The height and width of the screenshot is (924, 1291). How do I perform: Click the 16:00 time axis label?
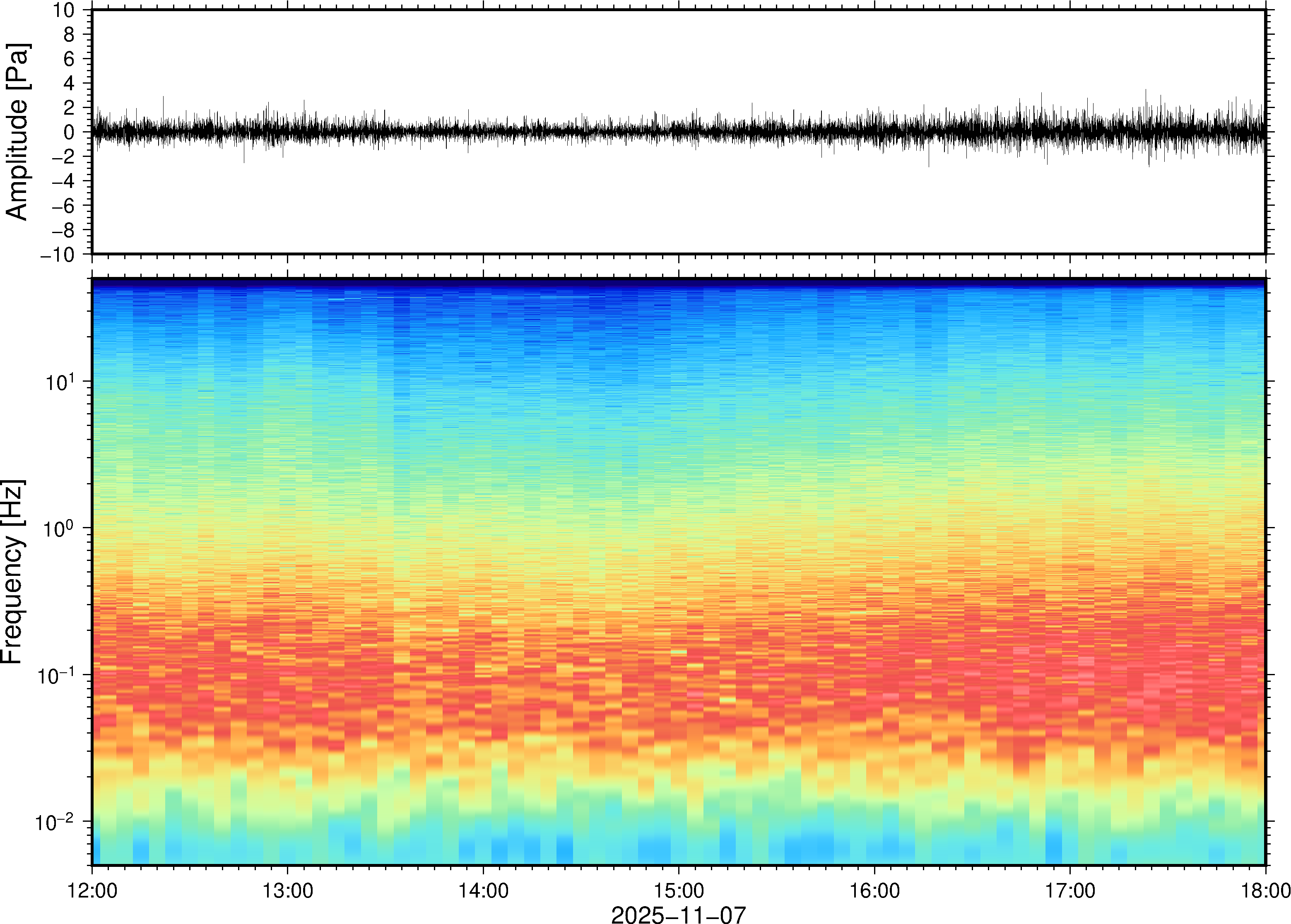pos(874,890)
